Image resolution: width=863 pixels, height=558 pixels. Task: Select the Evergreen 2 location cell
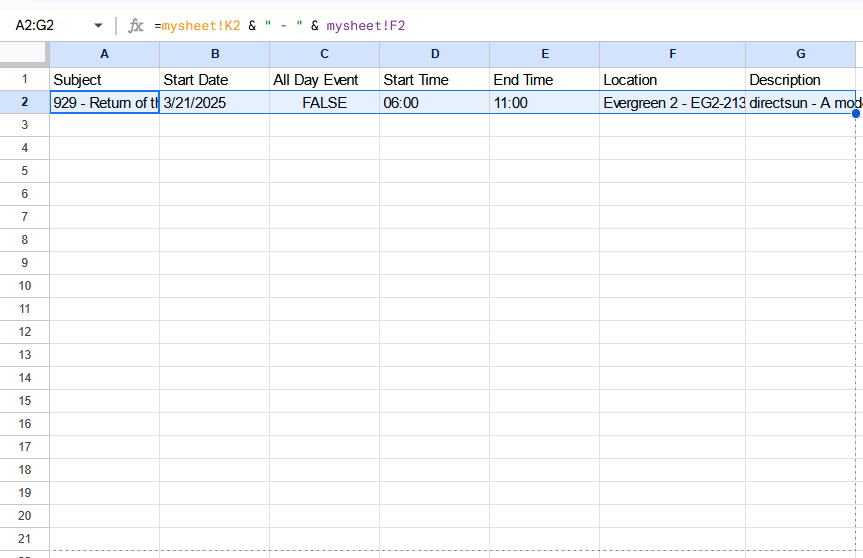coord(673,103)
